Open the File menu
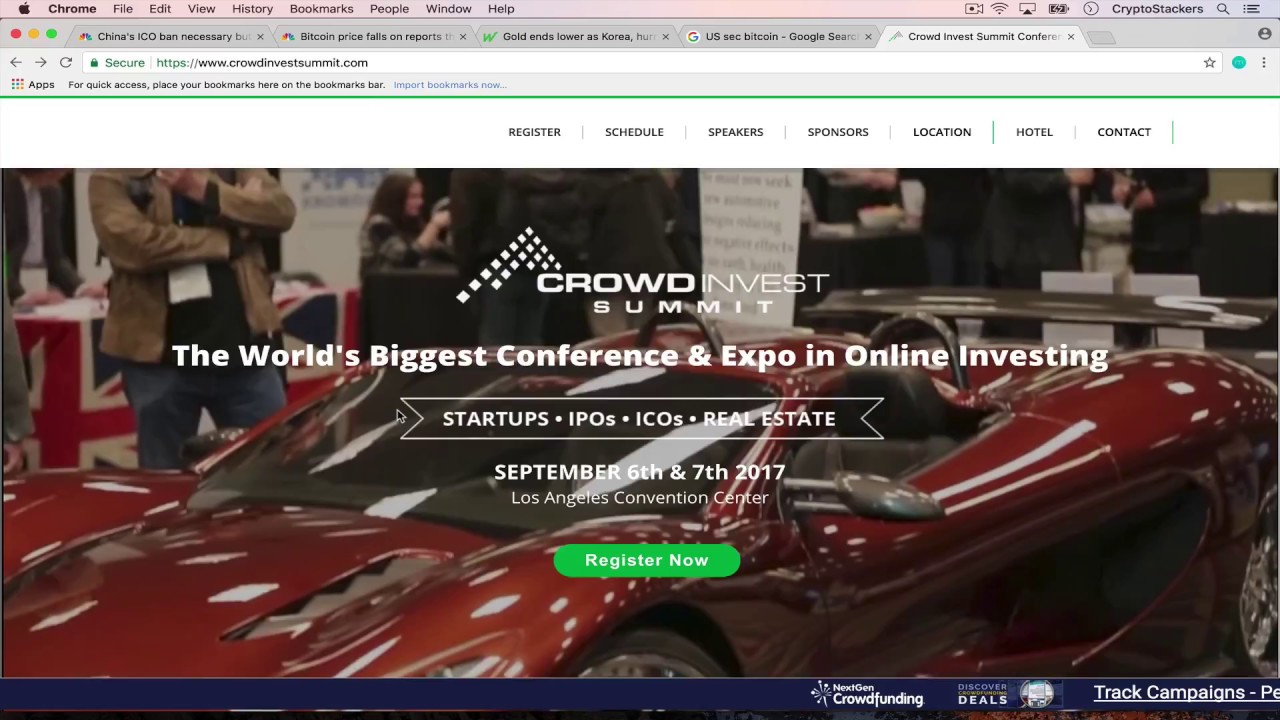The height and width of the screenshot is (720, 1280). click(x=123, y=9)
